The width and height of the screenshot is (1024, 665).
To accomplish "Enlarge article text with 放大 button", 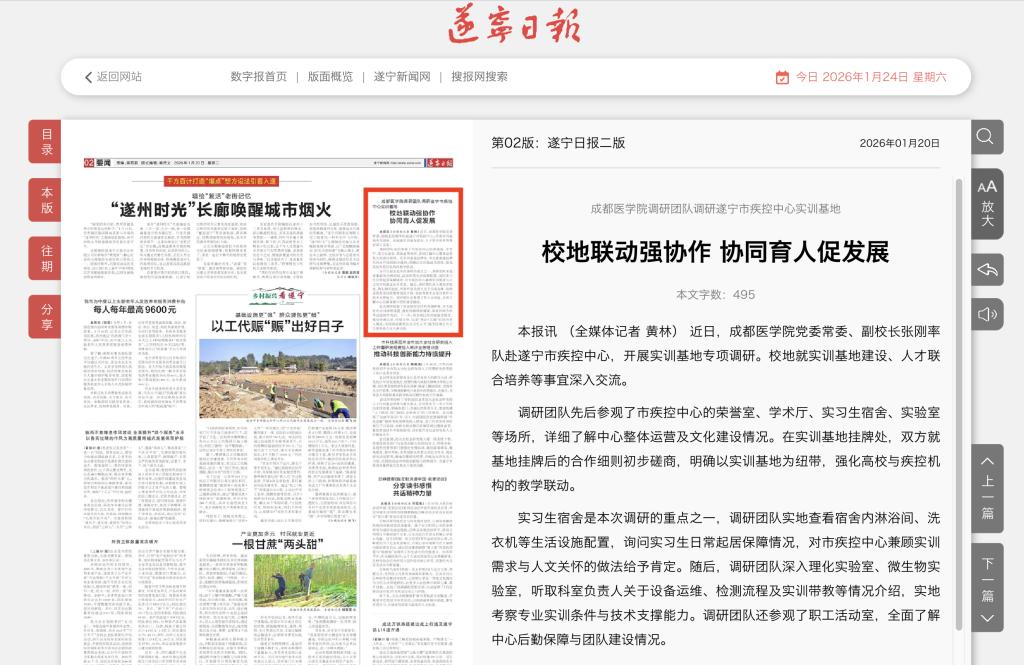I will click(x=987, y=203).
